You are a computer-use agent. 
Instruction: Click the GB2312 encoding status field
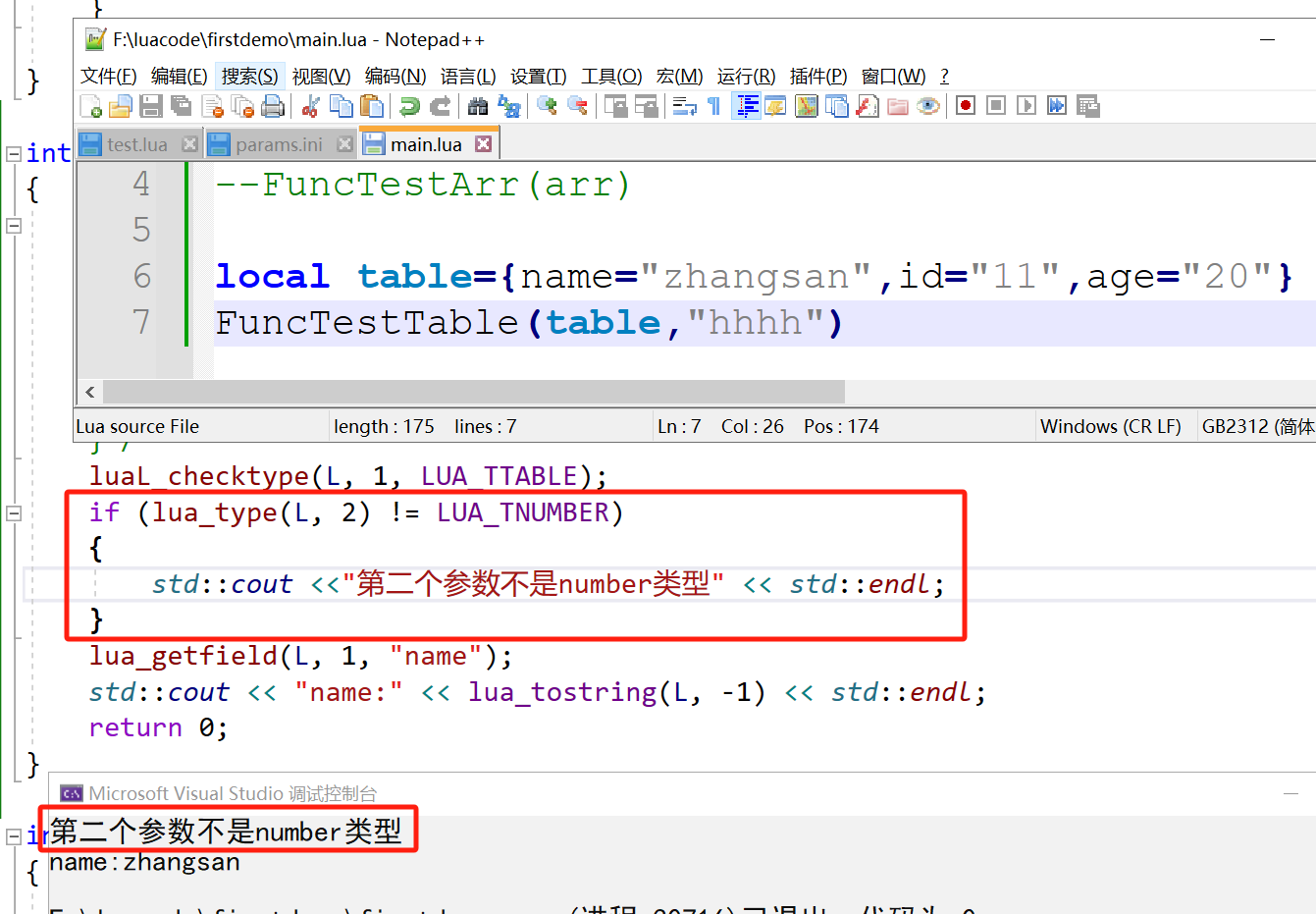[1256, 426]
